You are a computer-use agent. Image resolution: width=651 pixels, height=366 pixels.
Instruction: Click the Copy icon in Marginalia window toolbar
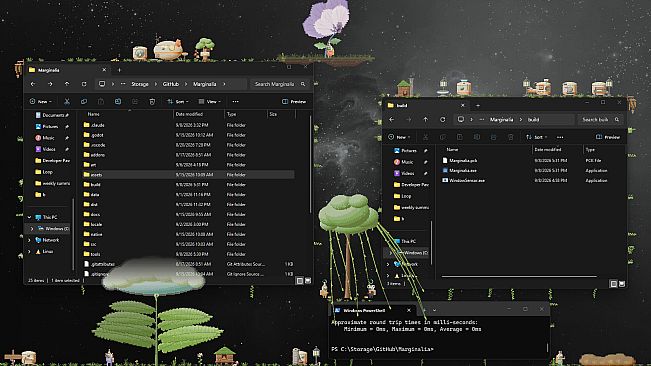click(x=84, y=101)
